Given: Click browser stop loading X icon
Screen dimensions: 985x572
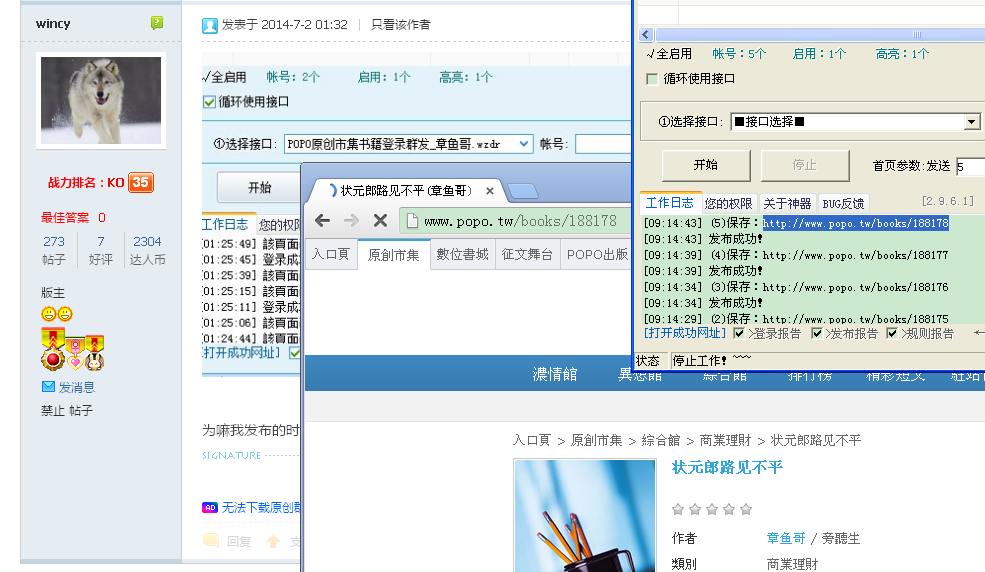Looking at the screenshot, I should [x=380, y=220].
